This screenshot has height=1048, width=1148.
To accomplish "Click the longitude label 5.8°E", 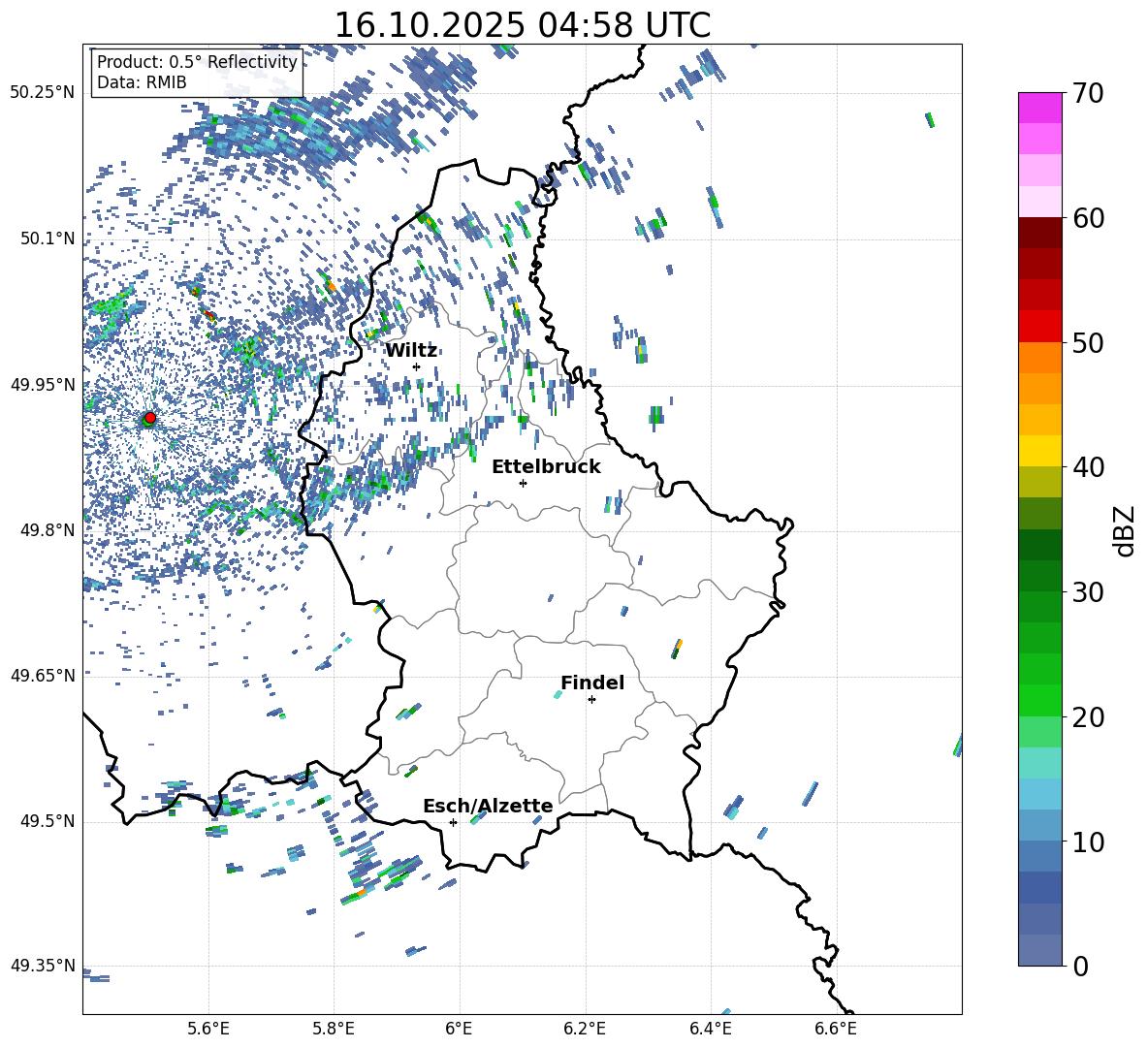I will coord(334,1029).
